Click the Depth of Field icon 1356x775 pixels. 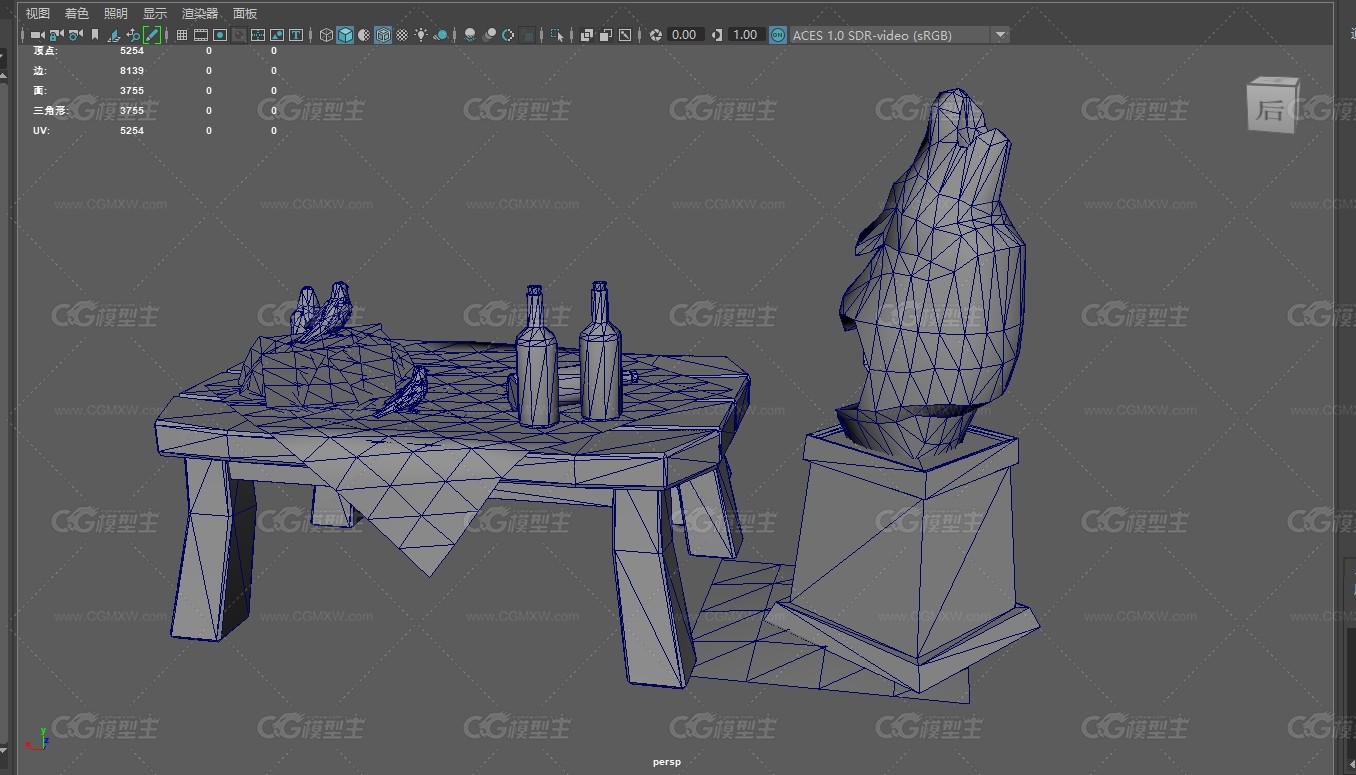click(x=527, y=35)
